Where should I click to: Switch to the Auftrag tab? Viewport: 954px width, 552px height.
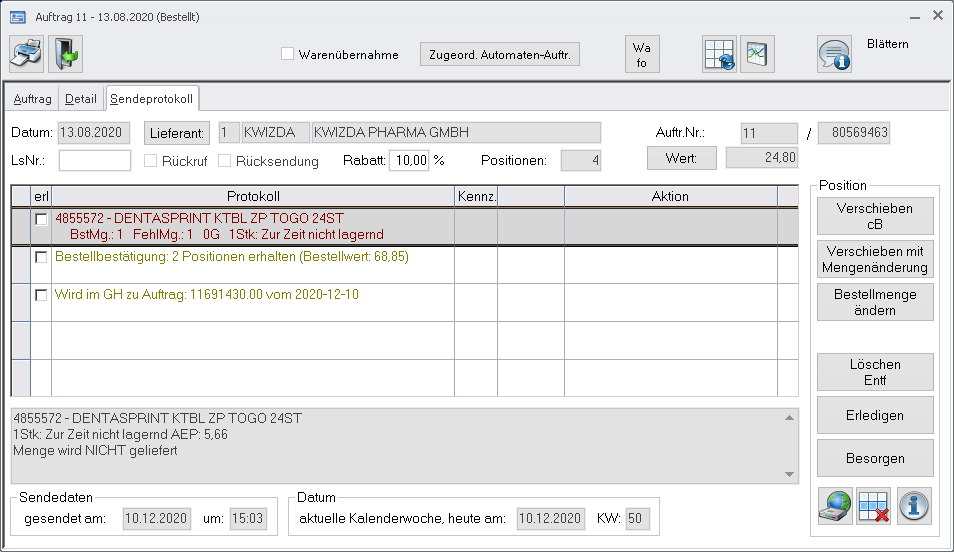(32, 99)
